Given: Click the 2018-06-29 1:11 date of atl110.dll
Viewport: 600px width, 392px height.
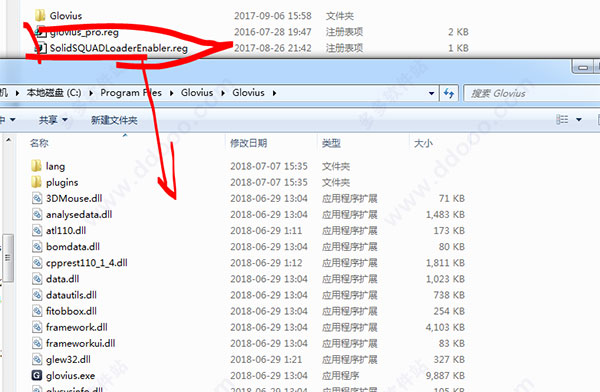Looking at the screenshot, I should point(266,231).
